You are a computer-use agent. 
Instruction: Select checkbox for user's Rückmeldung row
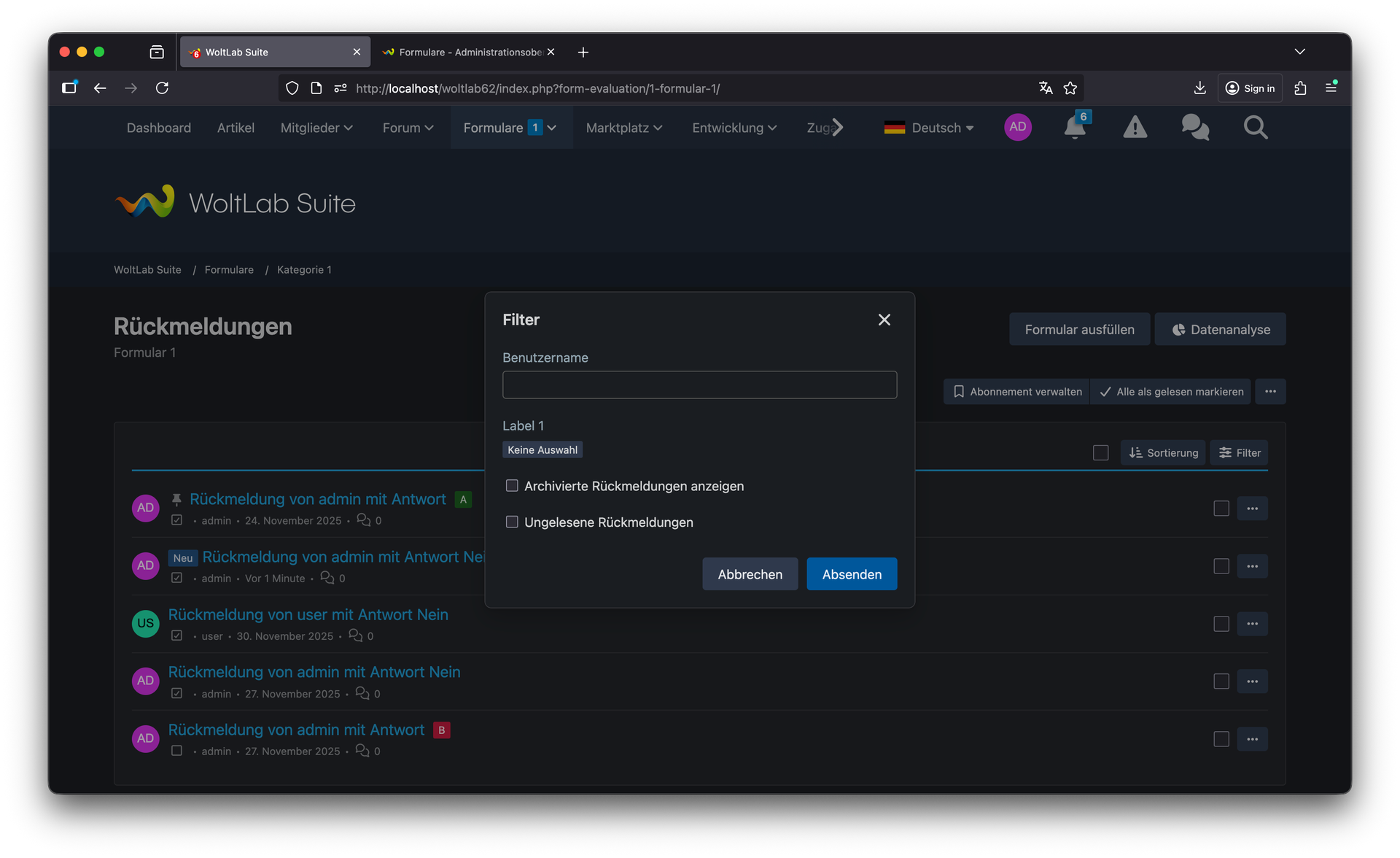(1221, 624)
